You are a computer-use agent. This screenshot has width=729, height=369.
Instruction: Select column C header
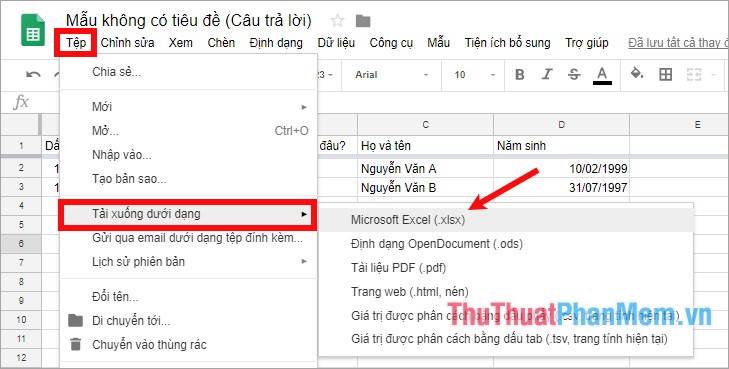click(425, 125)
